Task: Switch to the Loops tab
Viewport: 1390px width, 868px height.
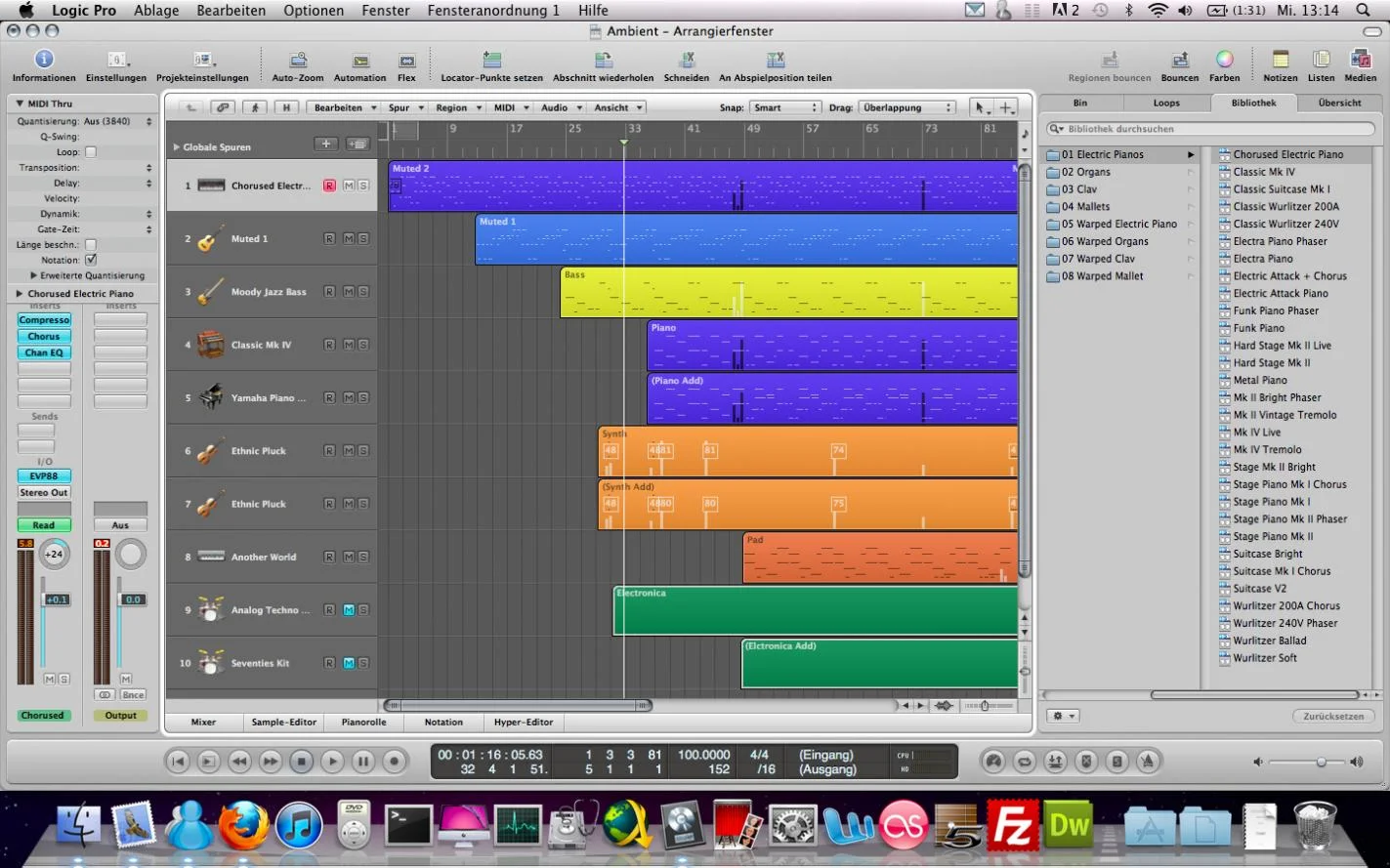Action: [x=1166, y=103]
